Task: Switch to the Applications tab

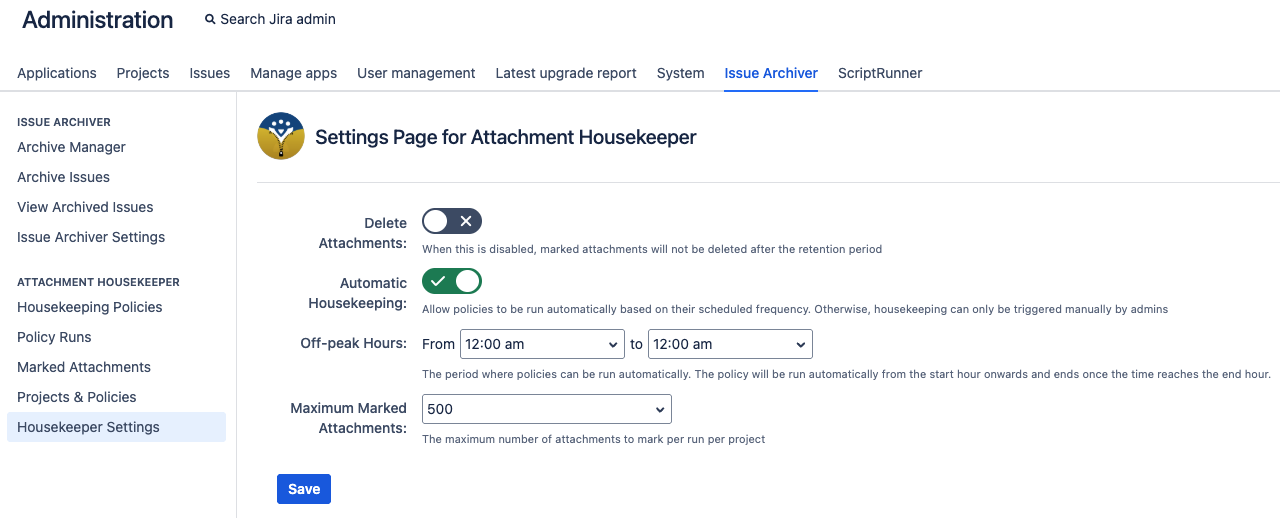Action: pos(57,73)
